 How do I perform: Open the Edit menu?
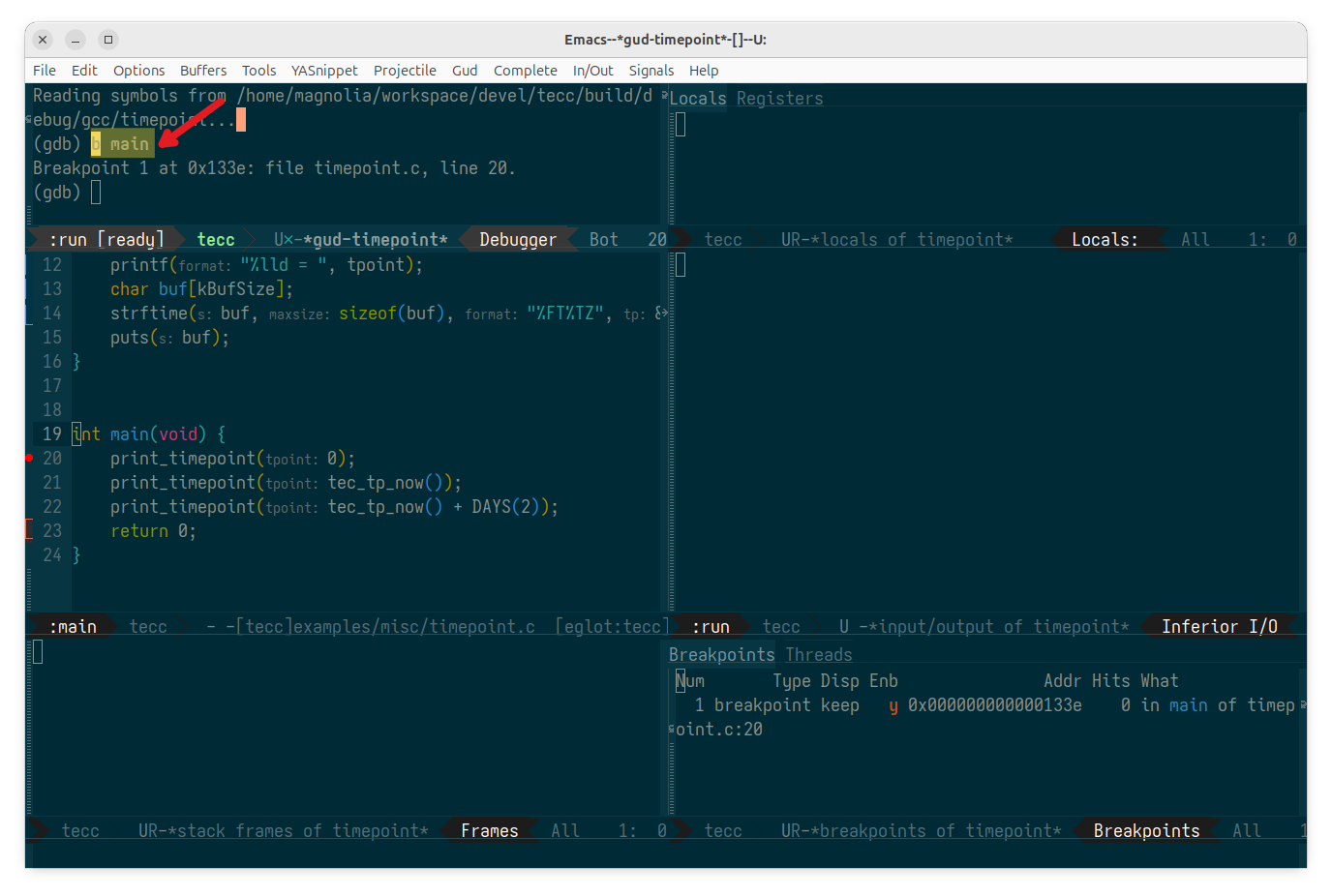84,71
